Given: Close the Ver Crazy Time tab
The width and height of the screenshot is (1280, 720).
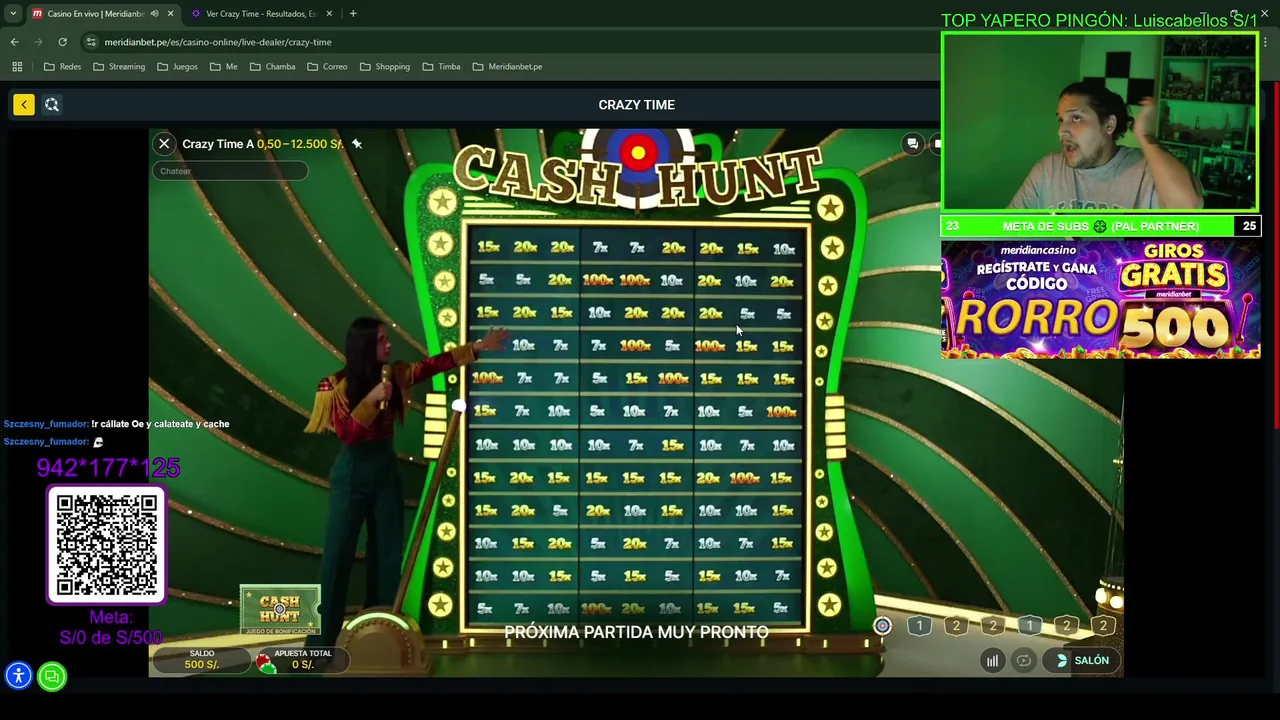Looking at the screenshot, I should [328, 14].
